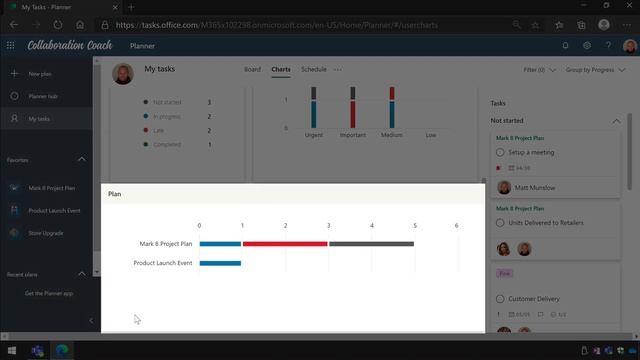640x360 pixels.
Task: Open the app launcher waffle icon
Action: pyautogui.click(x=11, y=45)
